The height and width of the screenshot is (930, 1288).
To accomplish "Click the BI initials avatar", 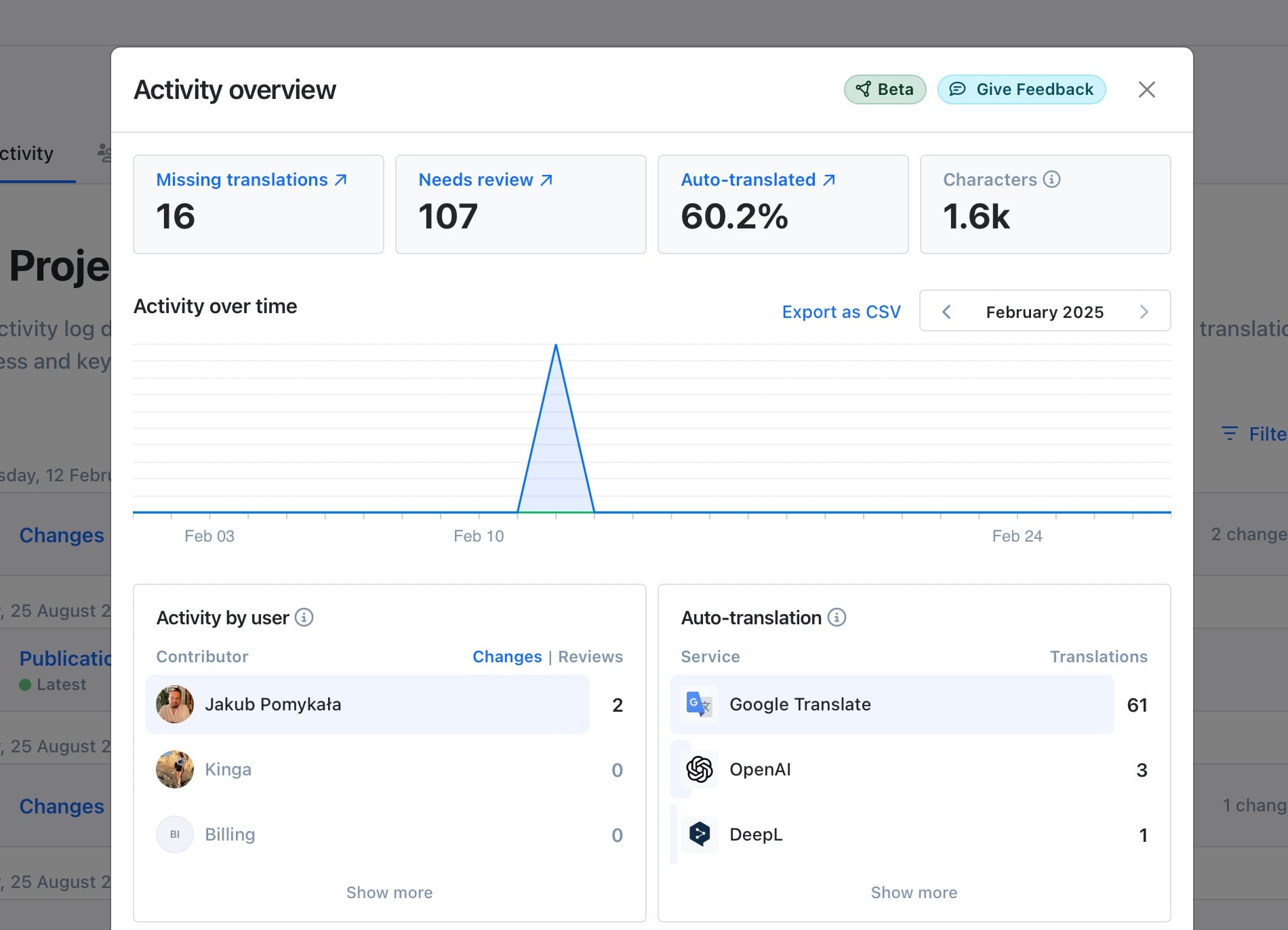I will [175, 834].
